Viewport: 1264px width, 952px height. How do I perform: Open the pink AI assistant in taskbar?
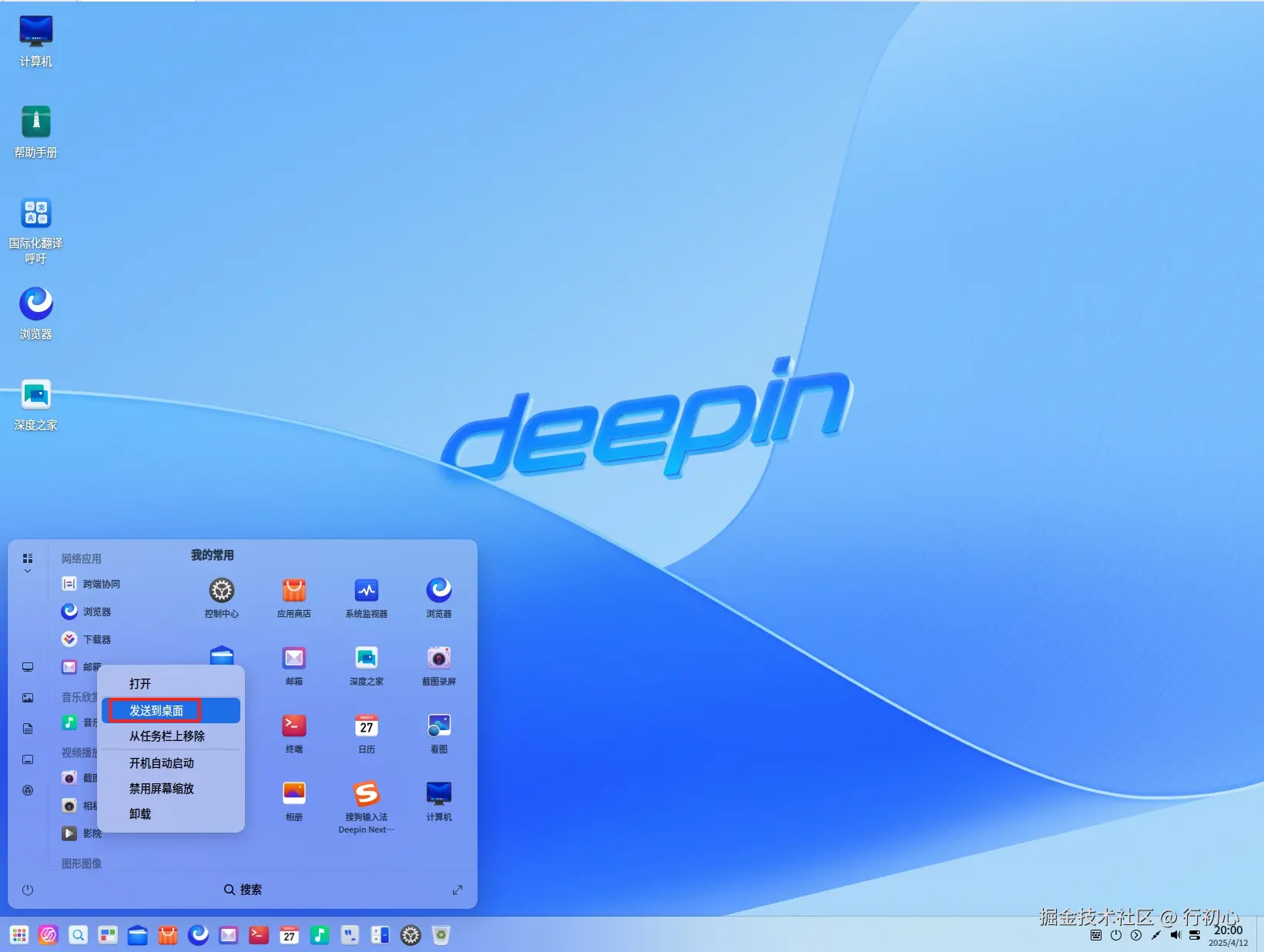49,935
